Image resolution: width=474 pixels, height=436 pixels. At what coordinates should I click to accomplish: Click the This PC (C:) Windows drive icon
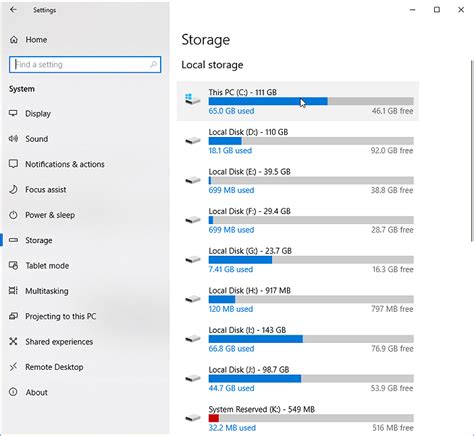(x=193, y=99)
